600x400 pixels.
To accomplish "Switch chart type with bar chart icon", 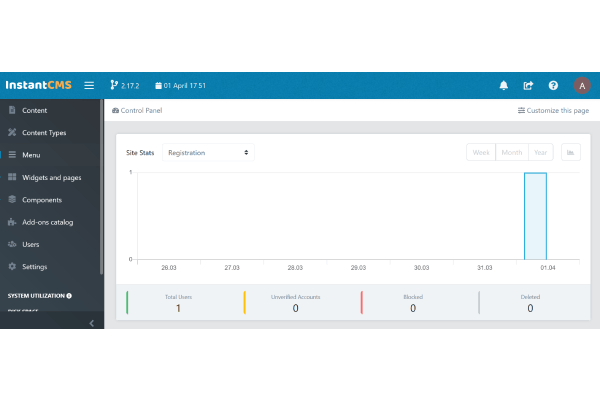I will pyautogui.click(x=570, y=152).
